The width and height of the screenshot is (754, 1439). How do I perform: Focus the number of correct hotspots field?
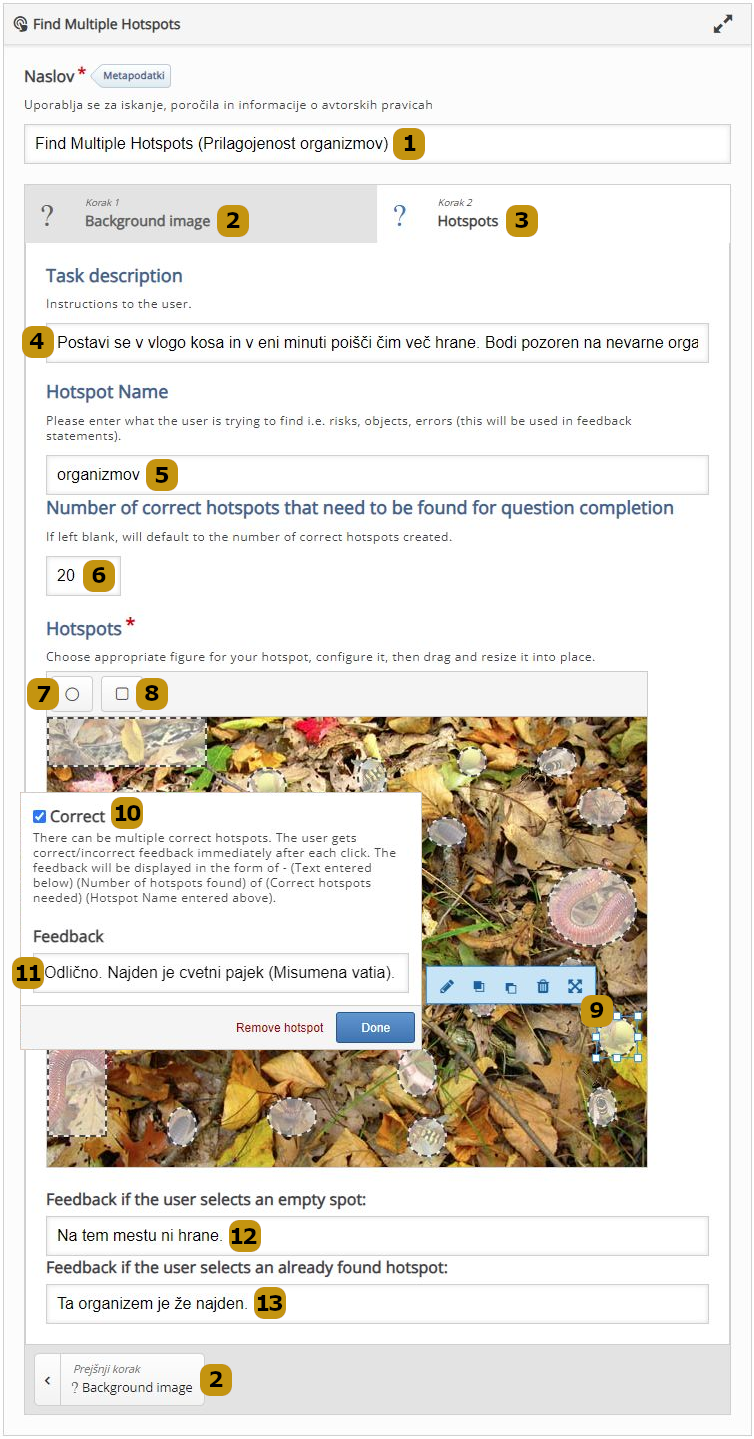coord(83,576)
